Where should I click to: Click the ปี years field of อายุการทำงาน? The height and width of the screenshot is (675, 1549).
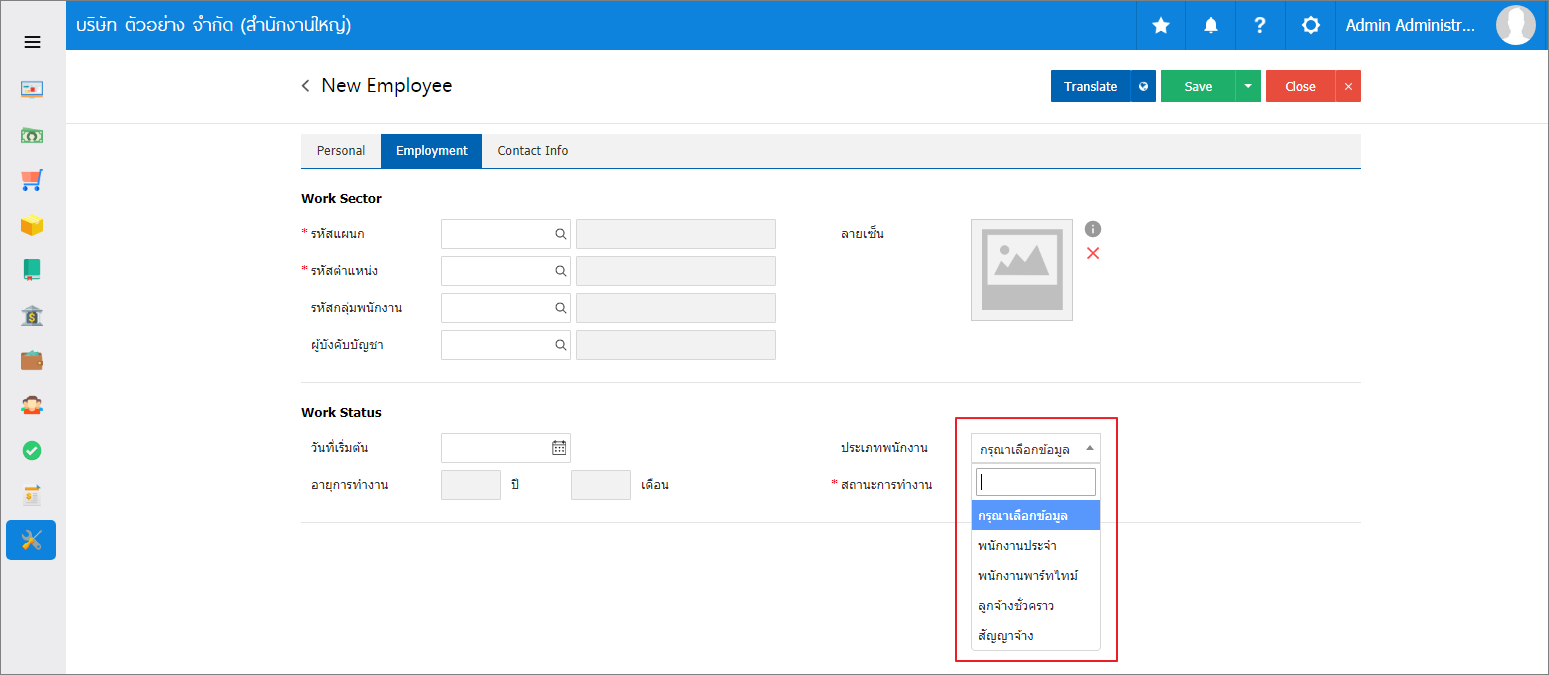click(x=471, y=485)
